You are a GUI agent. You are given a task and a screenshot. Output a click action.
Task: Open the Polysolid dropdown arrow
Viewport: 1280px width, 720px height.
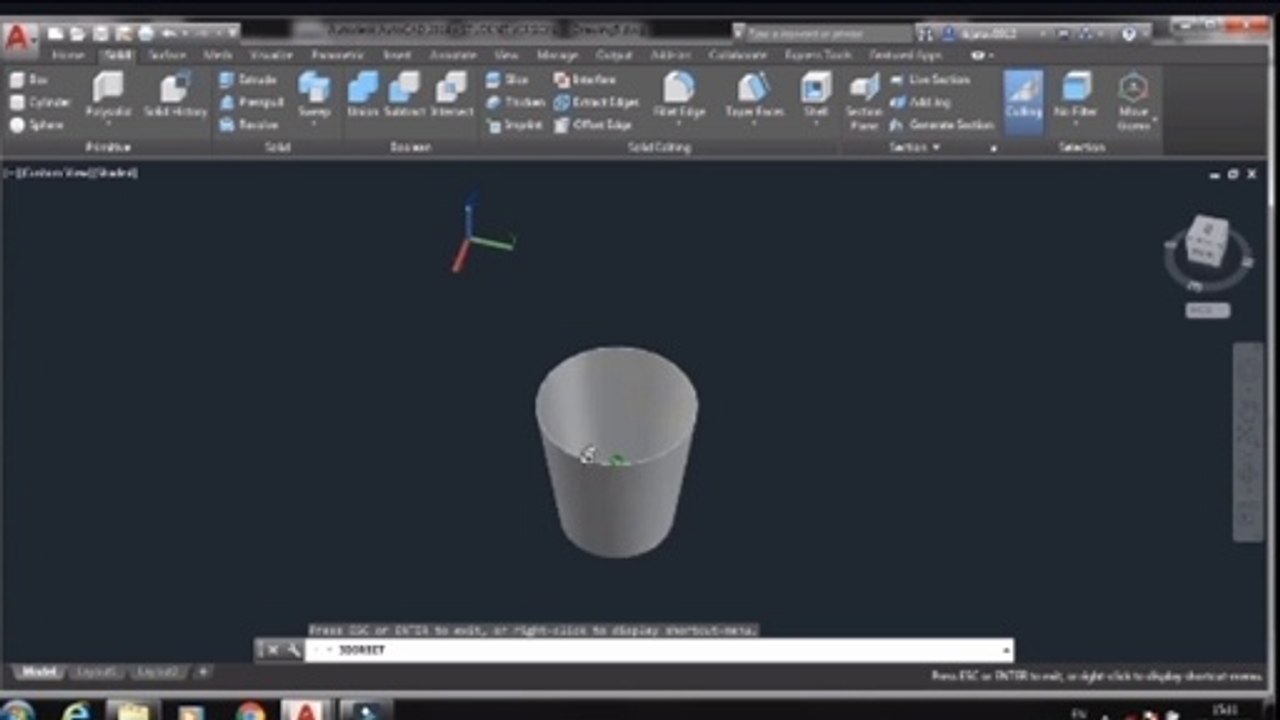108,125
